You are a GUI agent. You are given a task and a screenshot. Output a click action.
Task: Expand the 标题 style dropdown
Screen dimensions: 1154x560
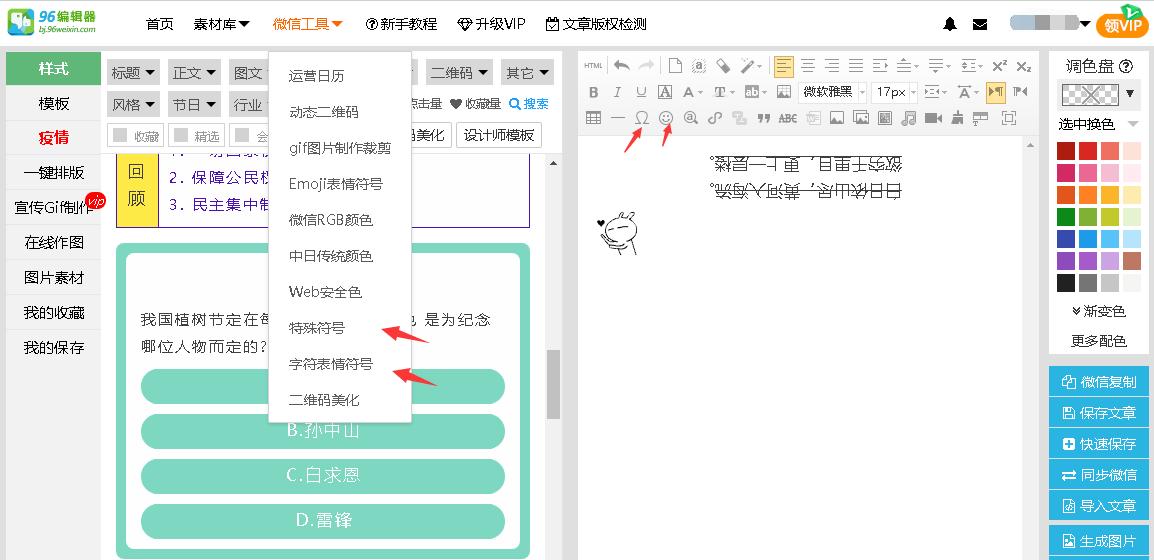point(133,73)
